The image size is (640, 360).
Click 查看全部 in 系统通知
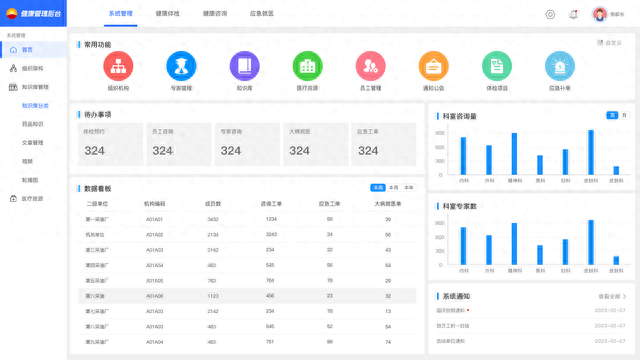coord(612,297)
